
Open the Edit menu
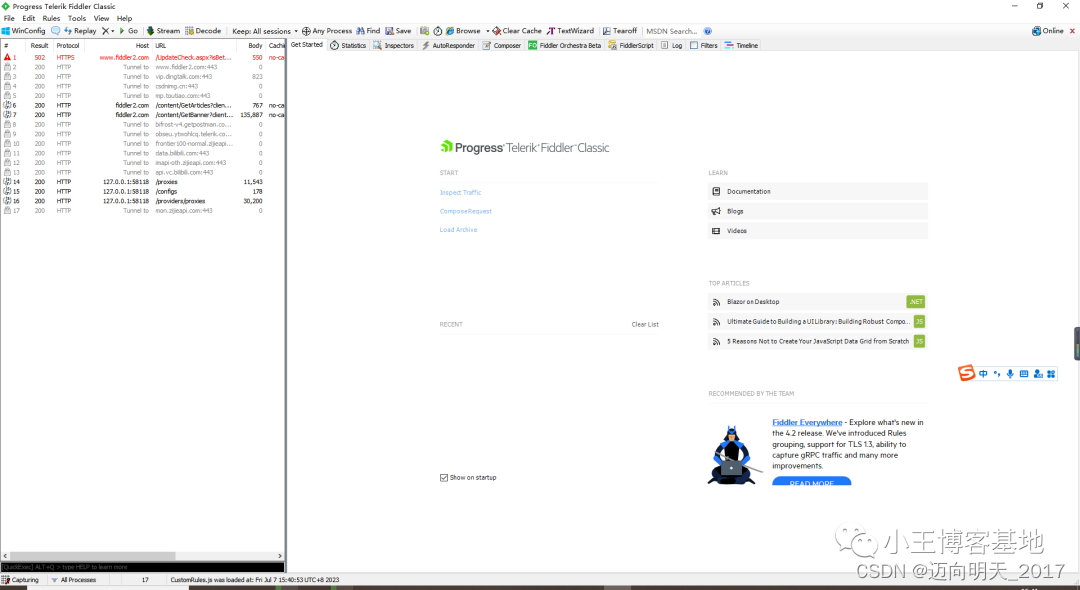tap(28, 19)
